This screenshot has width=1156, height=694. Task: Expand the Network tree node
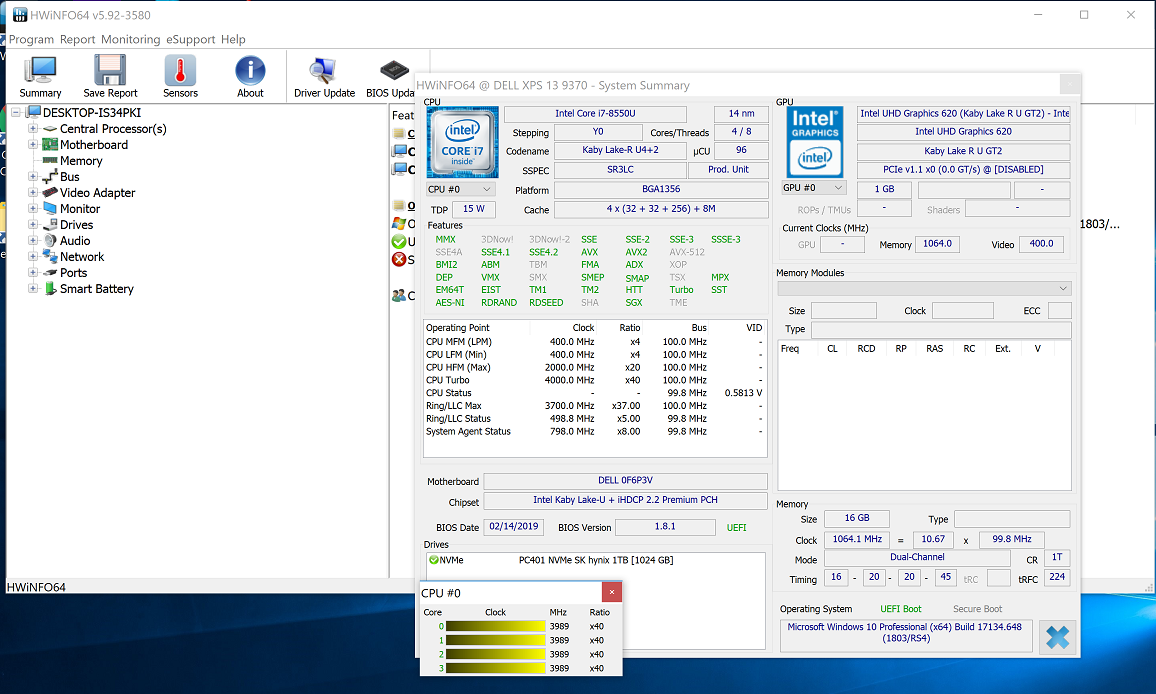(32, 257)
